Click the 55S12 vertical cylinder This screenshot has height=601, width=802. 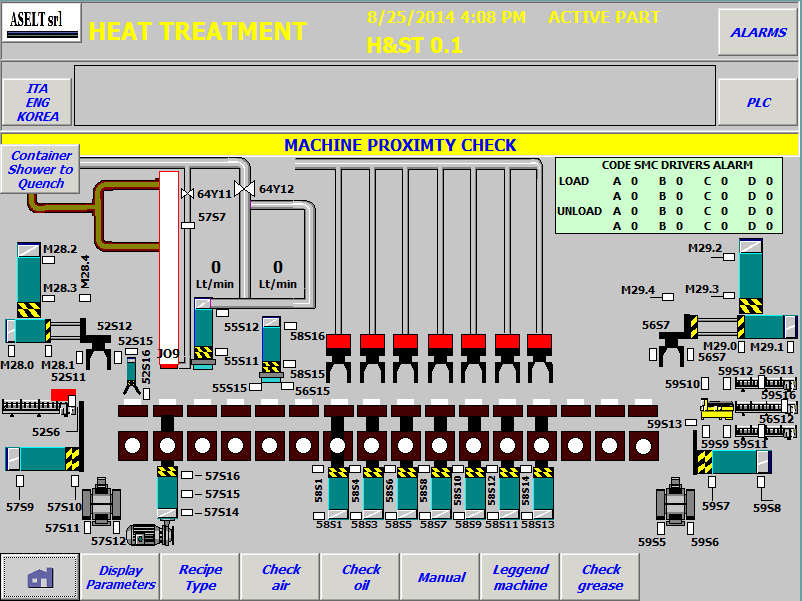[203, 333]
